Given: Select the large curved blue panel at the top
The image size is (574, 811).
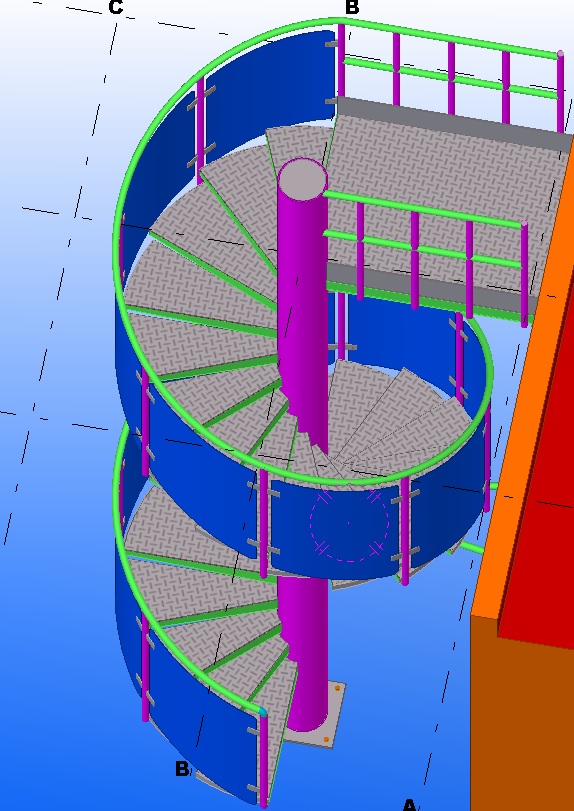Looking at the screenshot, I should (x=269, y=93).
